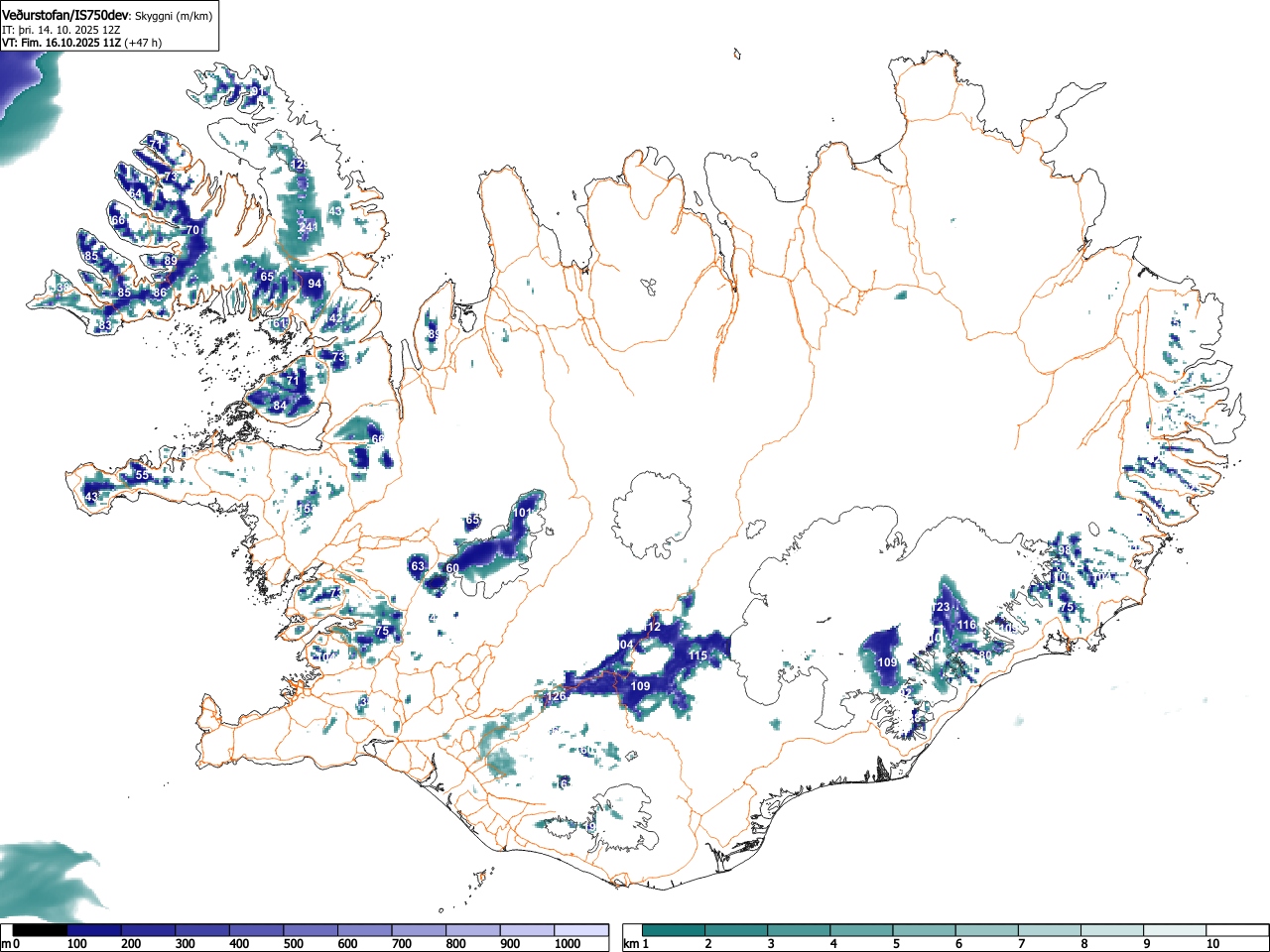Click the '600' tick on the meter legend

[x=347, y=944]
